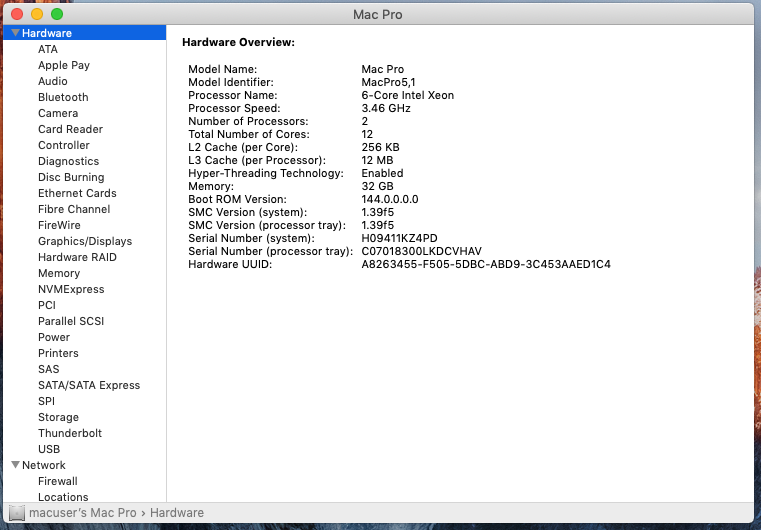The width and height of the screenshot is (761, 530).
Task: Select USB in the sidebar
Action: 49,449
